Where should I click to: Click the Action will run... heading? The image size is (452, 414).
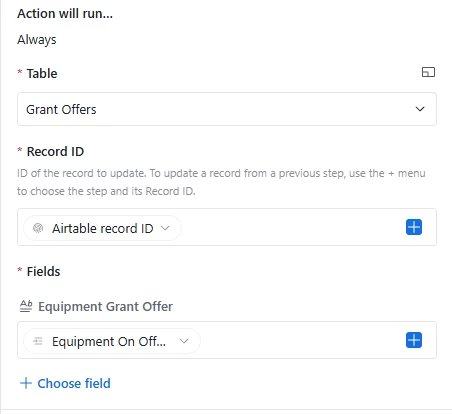point(65,14)
